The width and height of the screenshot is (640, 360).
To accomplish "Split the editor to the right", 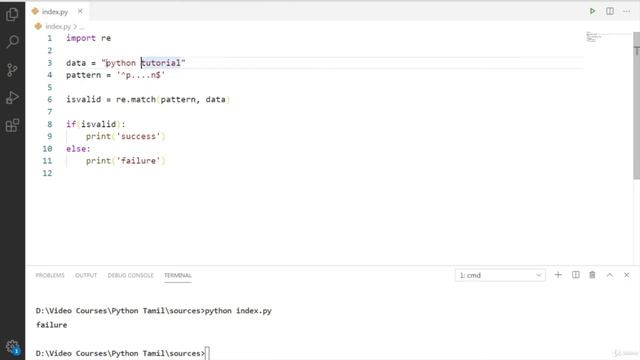I will 610,11.
